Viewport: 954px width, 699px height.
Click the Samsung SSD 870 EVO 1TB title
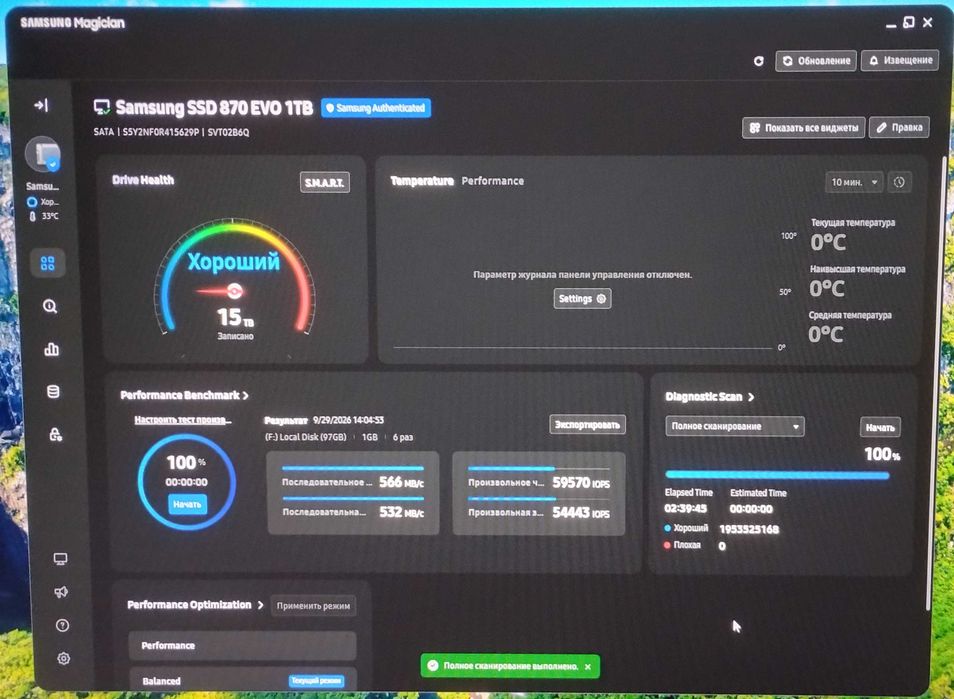[x=214, y=108]
